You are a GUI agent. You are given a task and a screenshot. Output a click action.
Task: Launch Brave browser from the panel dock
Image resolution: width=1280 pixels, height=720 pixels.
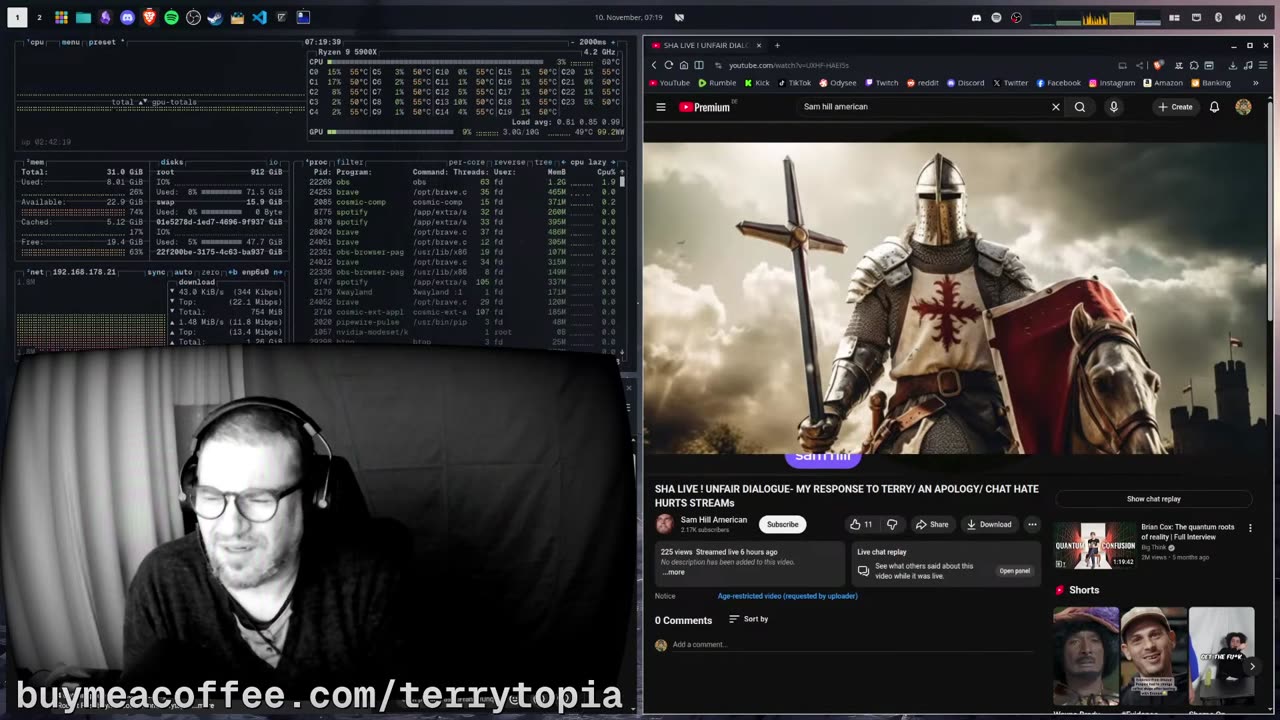pyautogui.click(x=149, y=17)
